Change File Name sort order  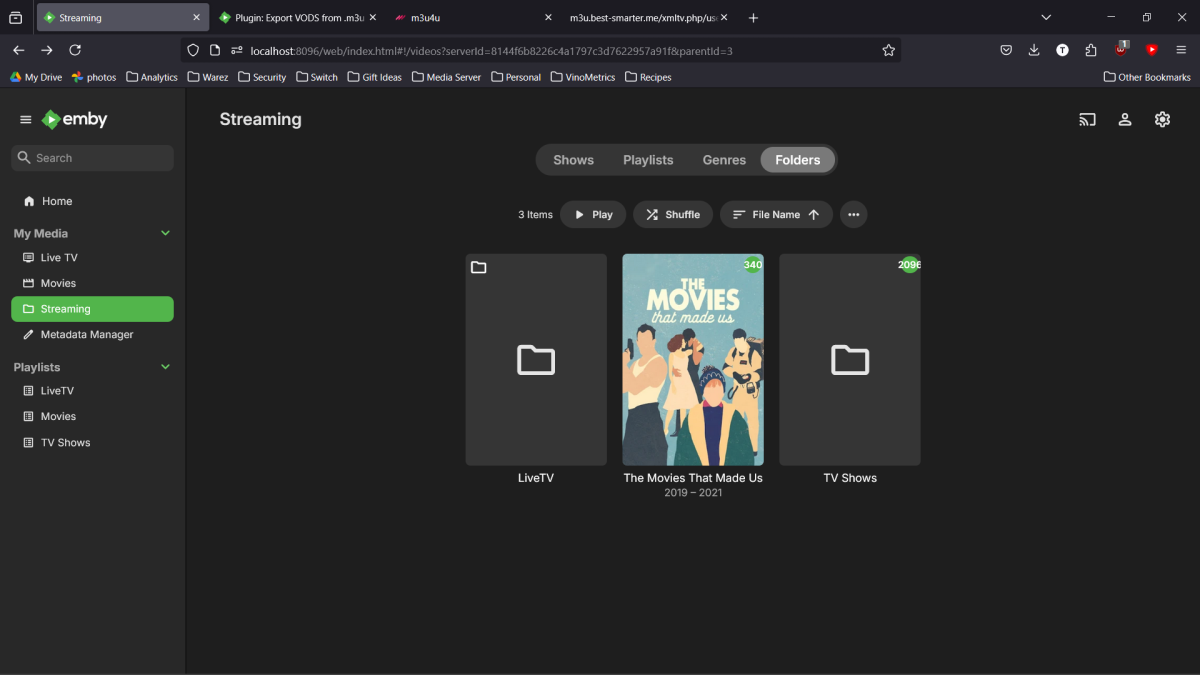[776, 215]
